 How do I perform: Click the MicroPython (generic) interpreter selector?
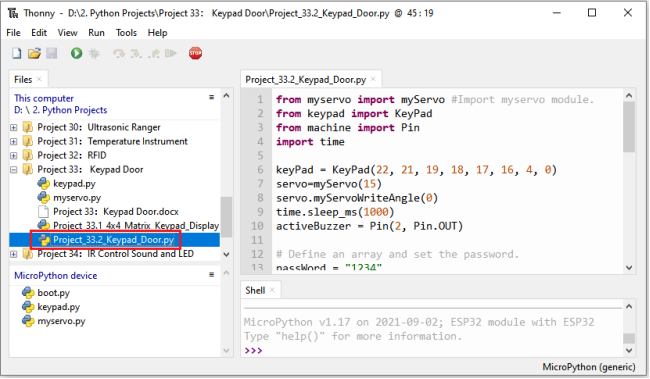[589, 367]
